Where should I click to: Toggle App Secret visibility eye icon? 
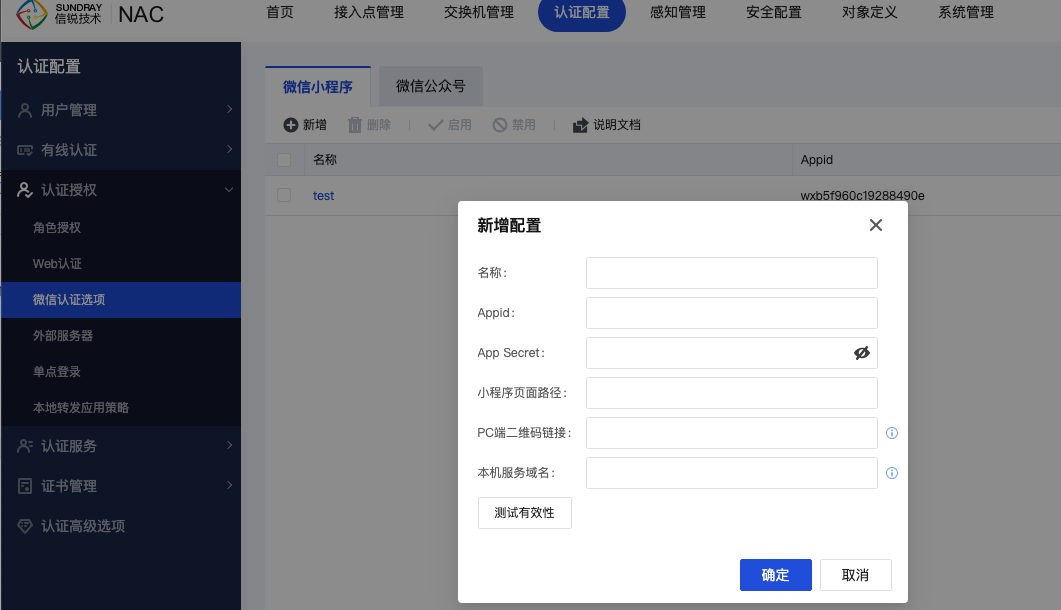(x=862, y=353)
